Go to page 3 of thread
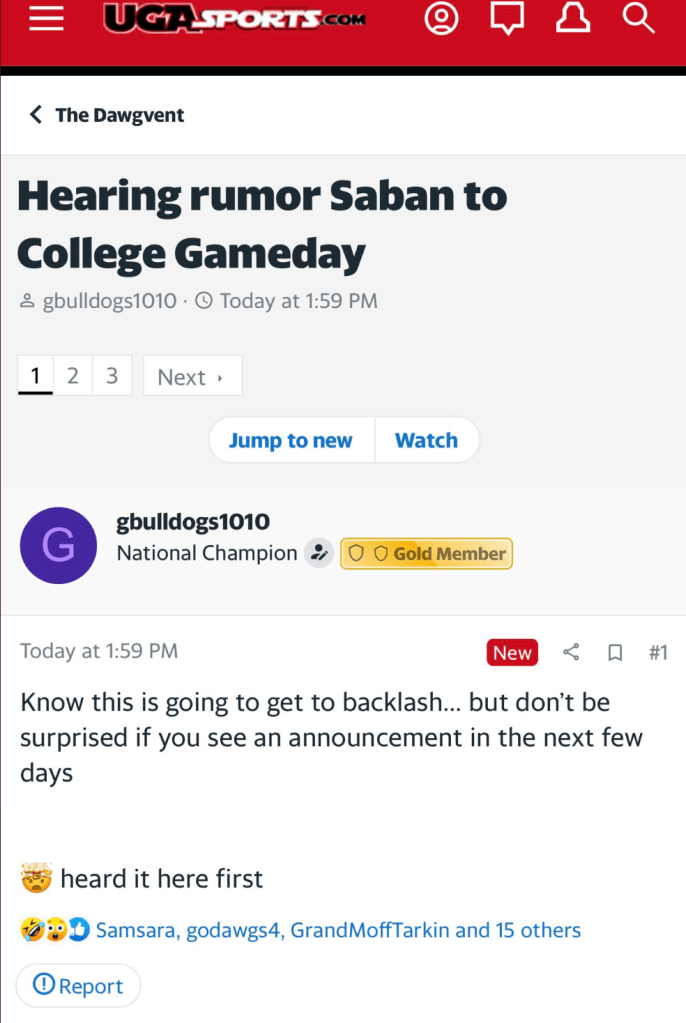 112,376
